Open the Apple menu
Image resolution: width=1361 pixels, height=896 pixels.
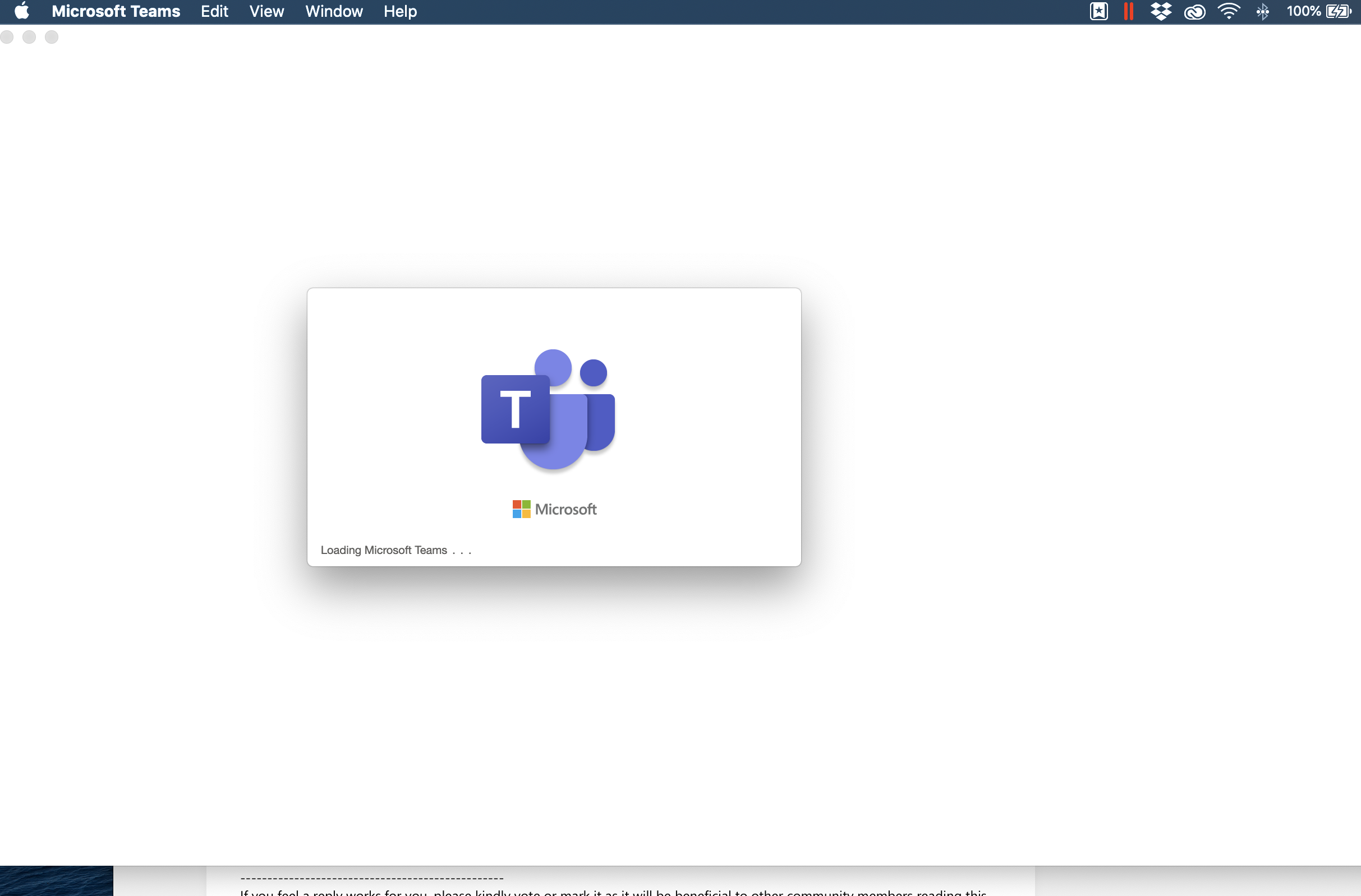tap(22, 11)
